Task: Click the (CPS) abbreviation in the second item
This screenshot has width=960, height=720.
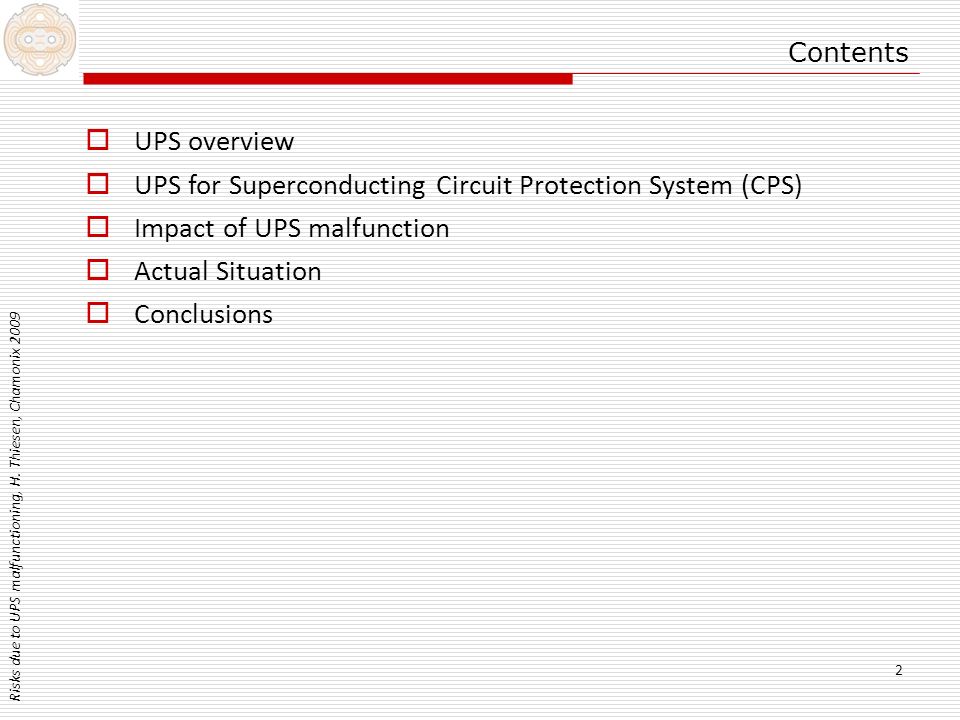Action: (772, 186)
